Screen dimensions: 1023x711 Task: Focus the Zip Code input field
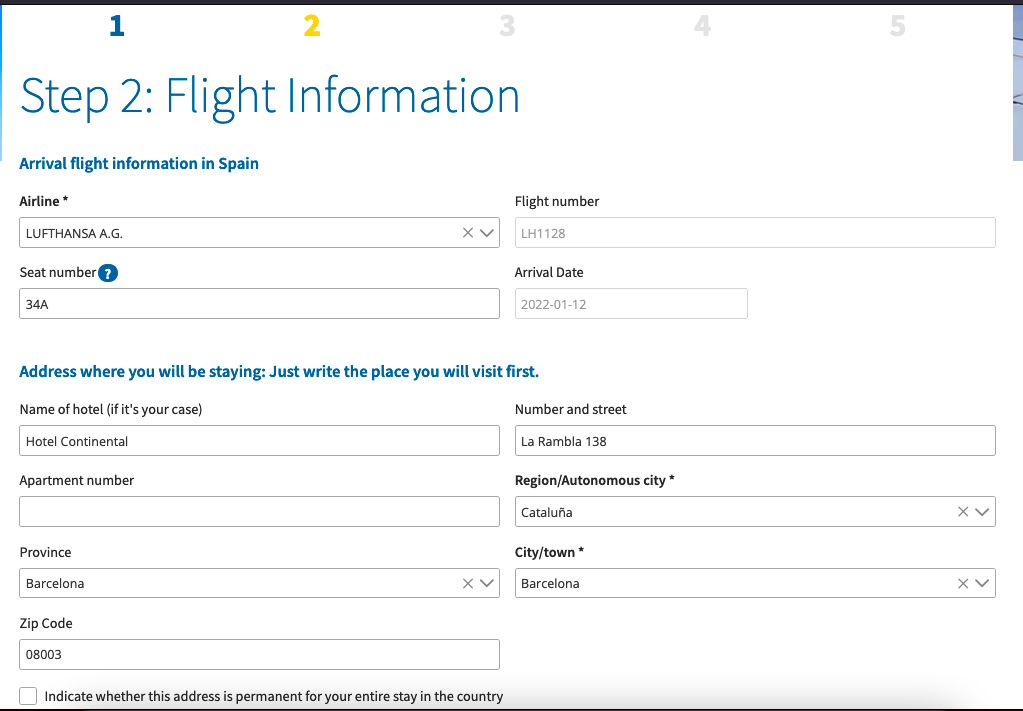tap(259, 654)
